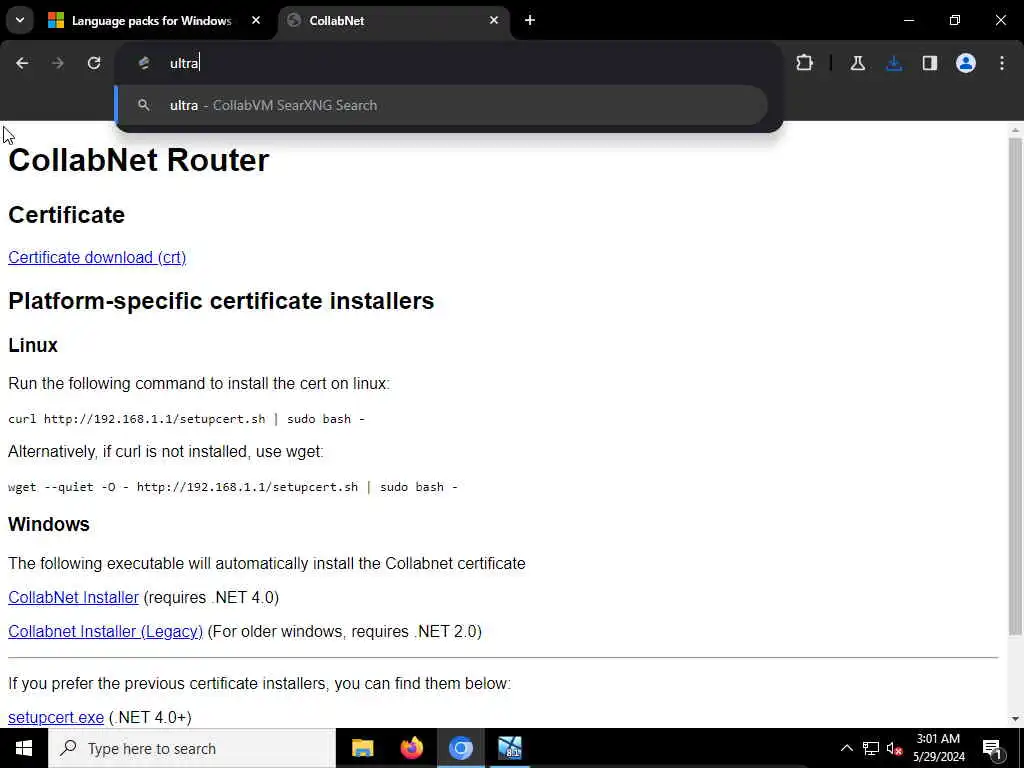
Task: Click the 'Certificate' heading
Action: coord(67,215)
